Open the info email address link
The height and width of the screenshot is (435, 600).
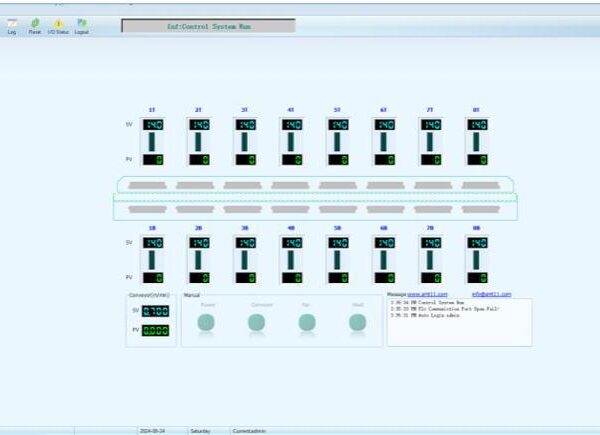492,294
